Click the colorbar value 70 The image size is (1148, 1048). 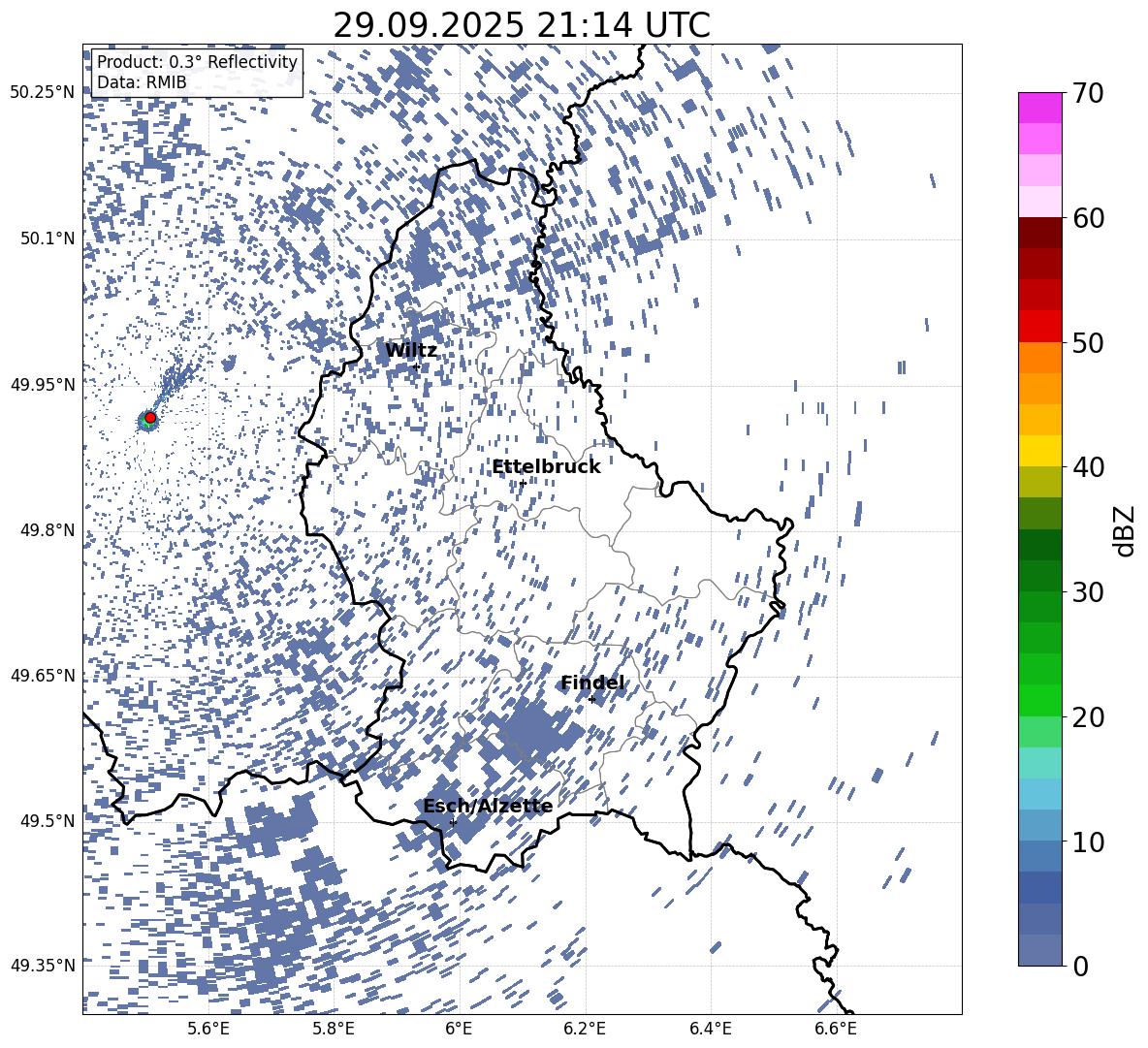[1089, 93]
